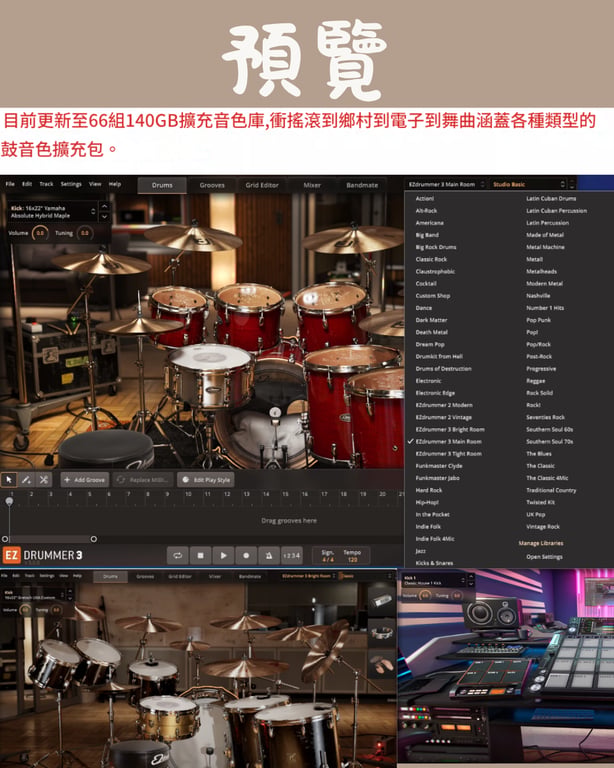Image resolution: width=614 pixels, height=768 pixels.
Task: Open the EZdrummer 3 Main Room library dropdown
Action: click(446, 184)
